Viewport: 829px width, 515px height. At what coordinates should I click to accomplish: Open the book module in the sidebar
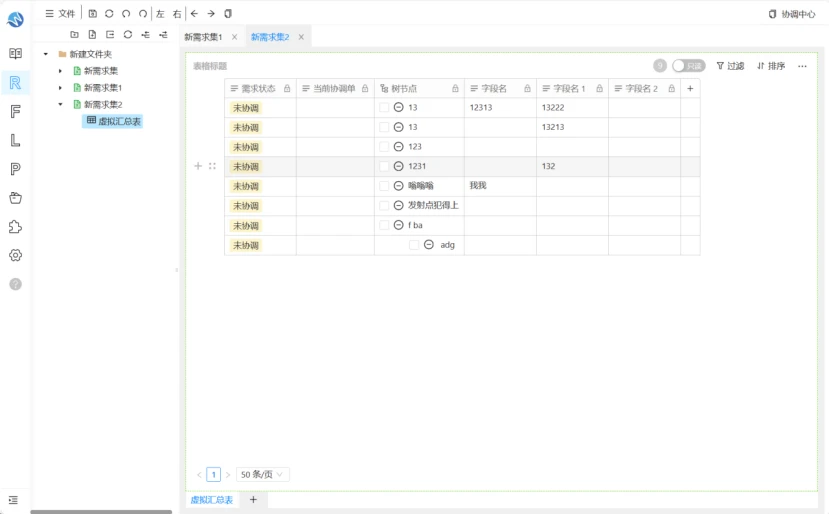click(x=15, y=53)
